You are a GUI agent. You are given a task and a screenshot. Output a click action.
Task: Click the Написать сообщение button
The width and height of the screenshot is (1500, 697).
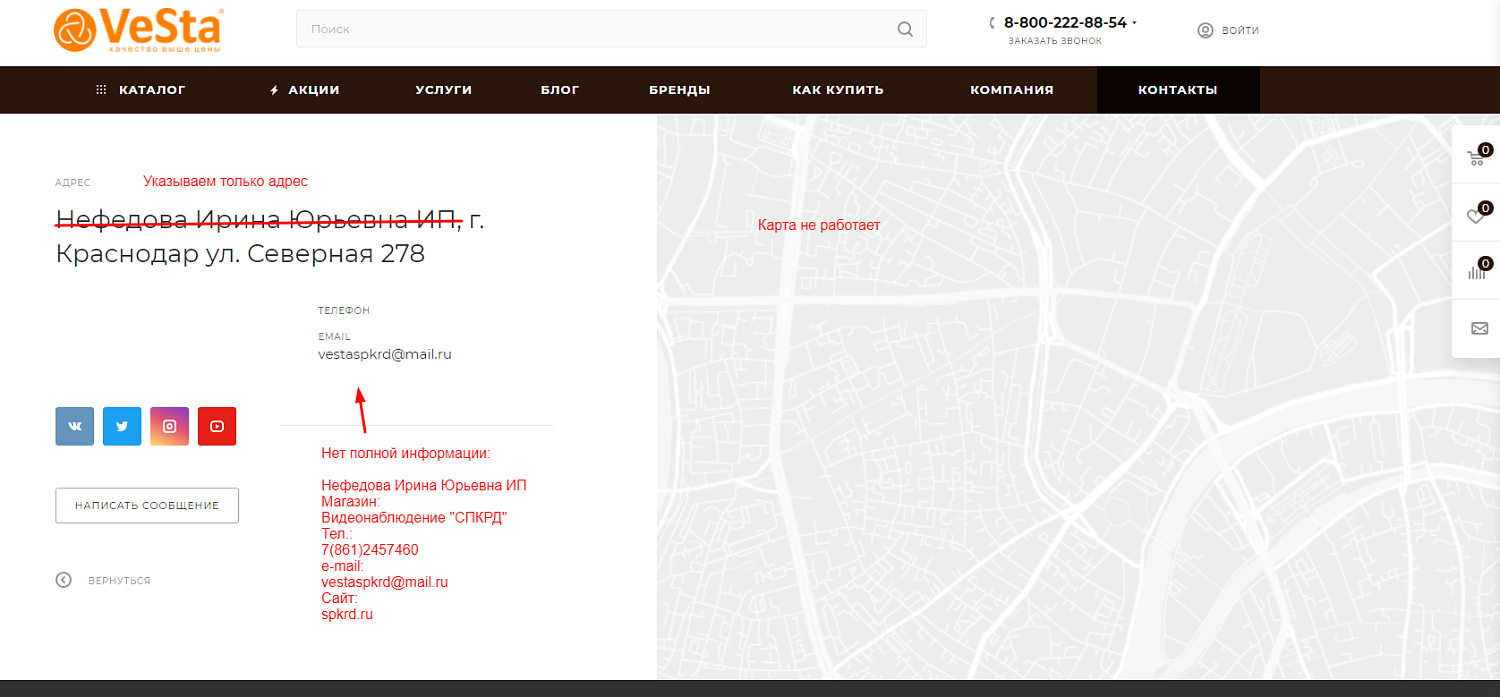click(147, 505)
